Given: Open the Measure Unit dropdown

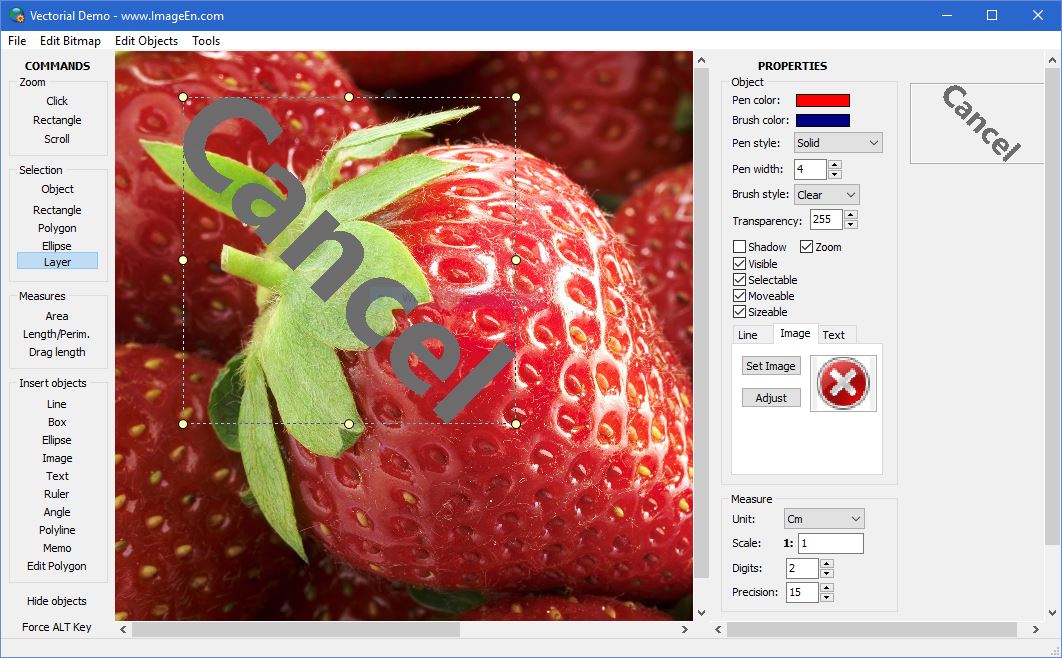Looking at the screenshot, I should point(824,519).
